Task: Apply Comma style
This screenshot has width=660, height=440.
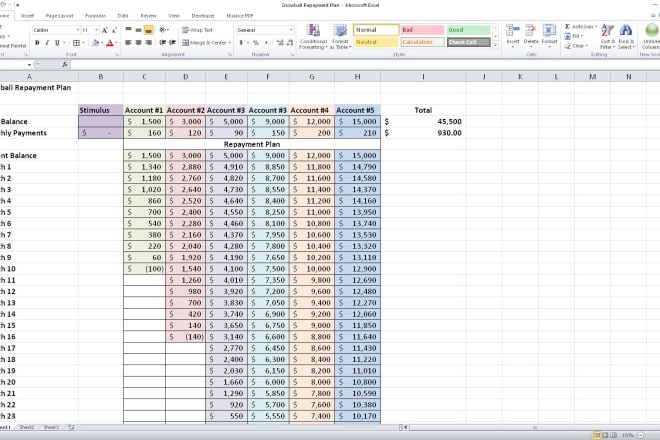Action: [266, 43]
